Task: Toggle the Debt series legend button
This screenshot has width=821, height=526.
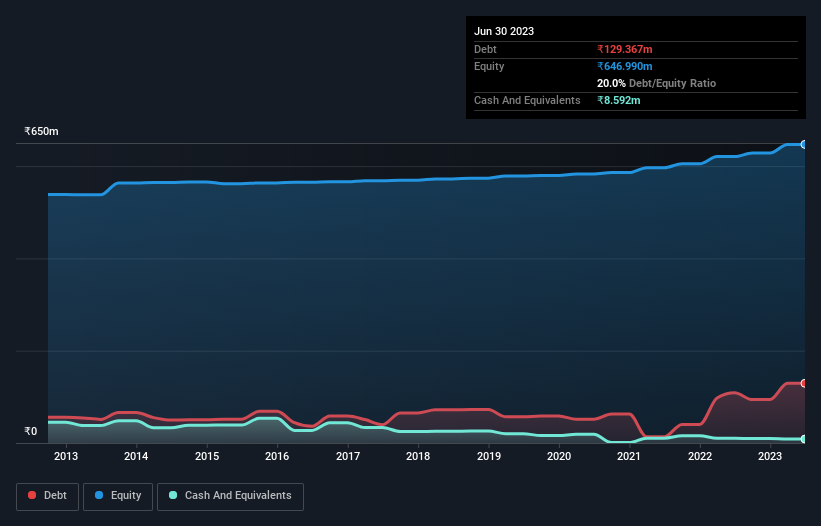Action: (x=47, y=496)
